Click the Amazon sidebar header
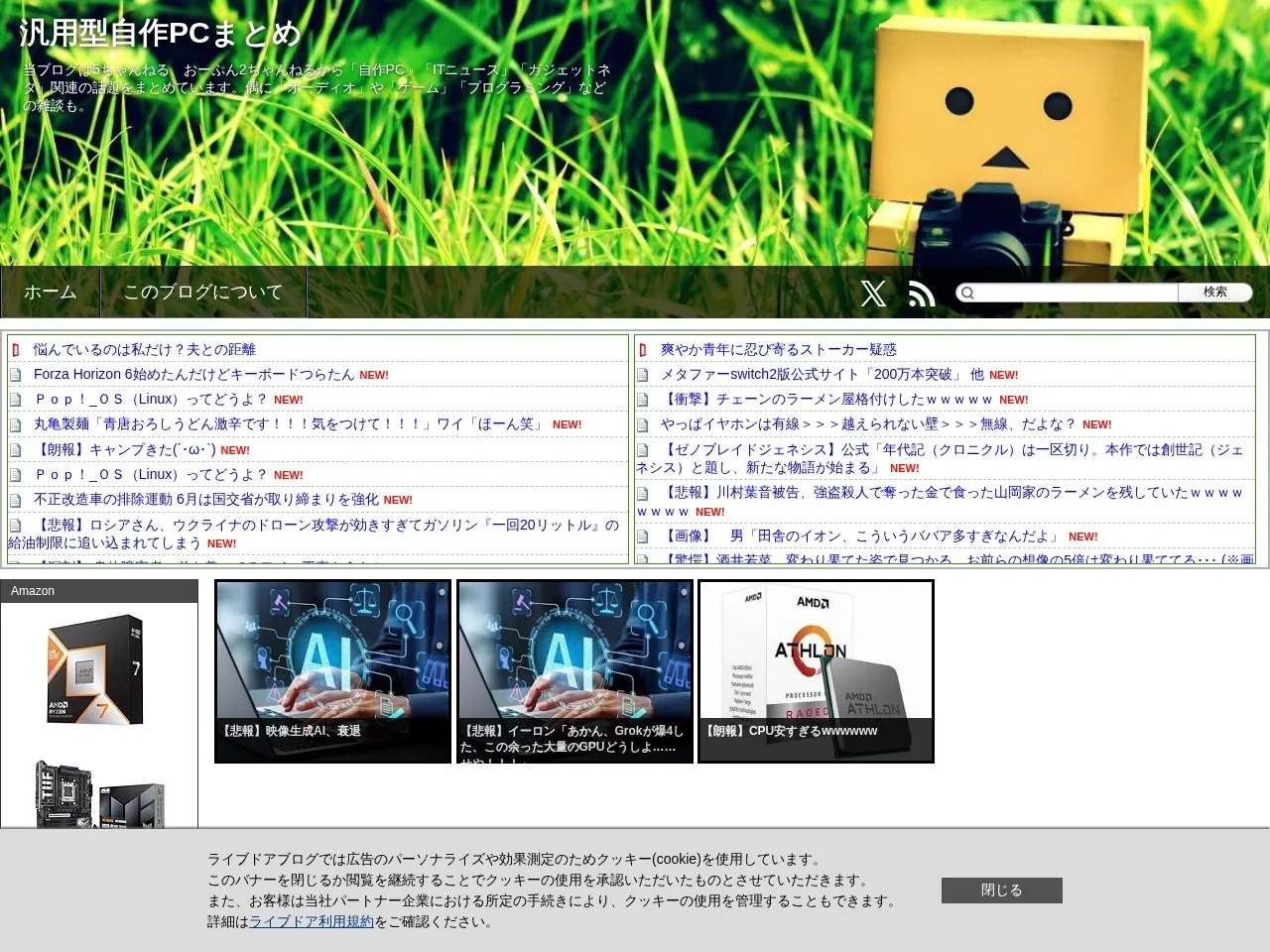The height and width of the screenshot is (952, 1270). click(x=99, y=591)
